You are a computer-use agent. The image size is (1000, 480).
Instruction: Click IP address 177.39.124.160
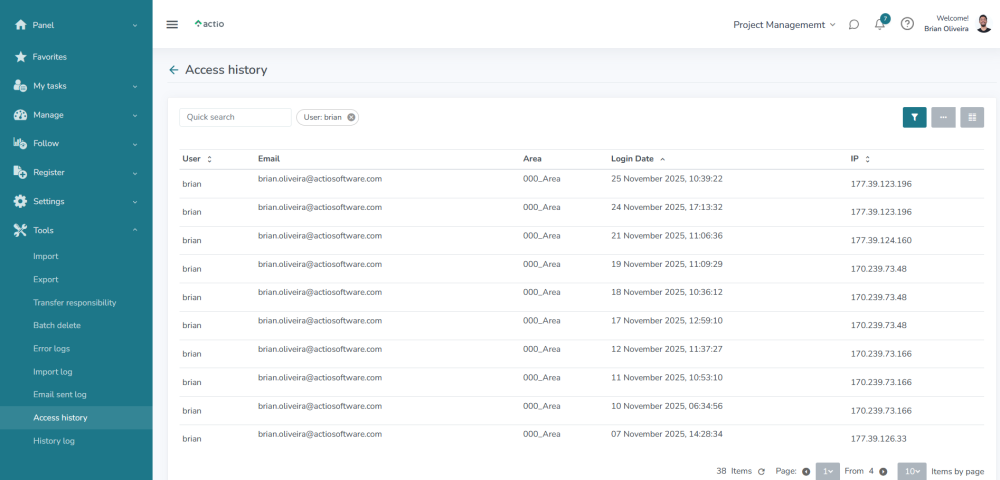coord(881,241)
